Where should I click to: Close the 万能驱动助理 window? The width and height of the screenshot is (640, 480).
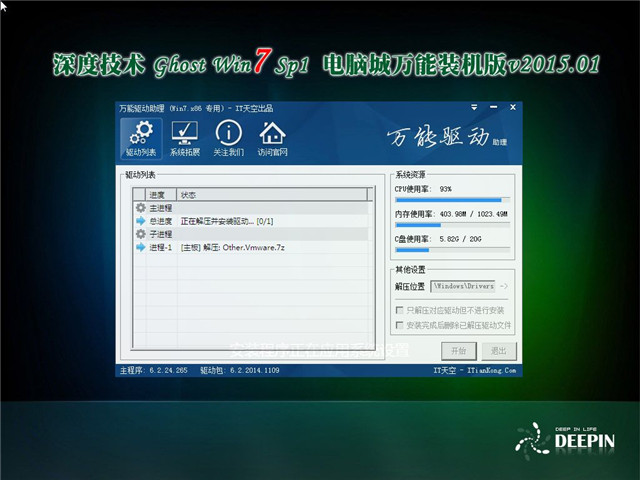point(513,107)
